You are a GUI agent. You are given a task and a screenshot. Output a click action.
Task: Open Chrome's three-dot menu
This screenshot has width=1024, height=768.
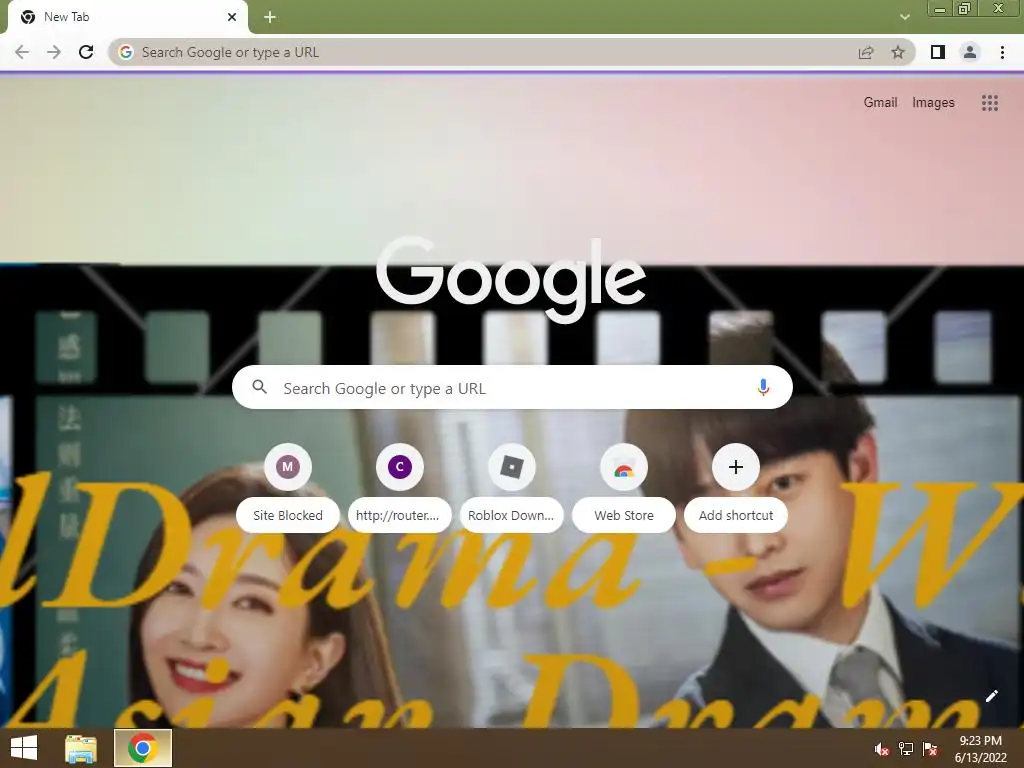tap(1002, 52)
